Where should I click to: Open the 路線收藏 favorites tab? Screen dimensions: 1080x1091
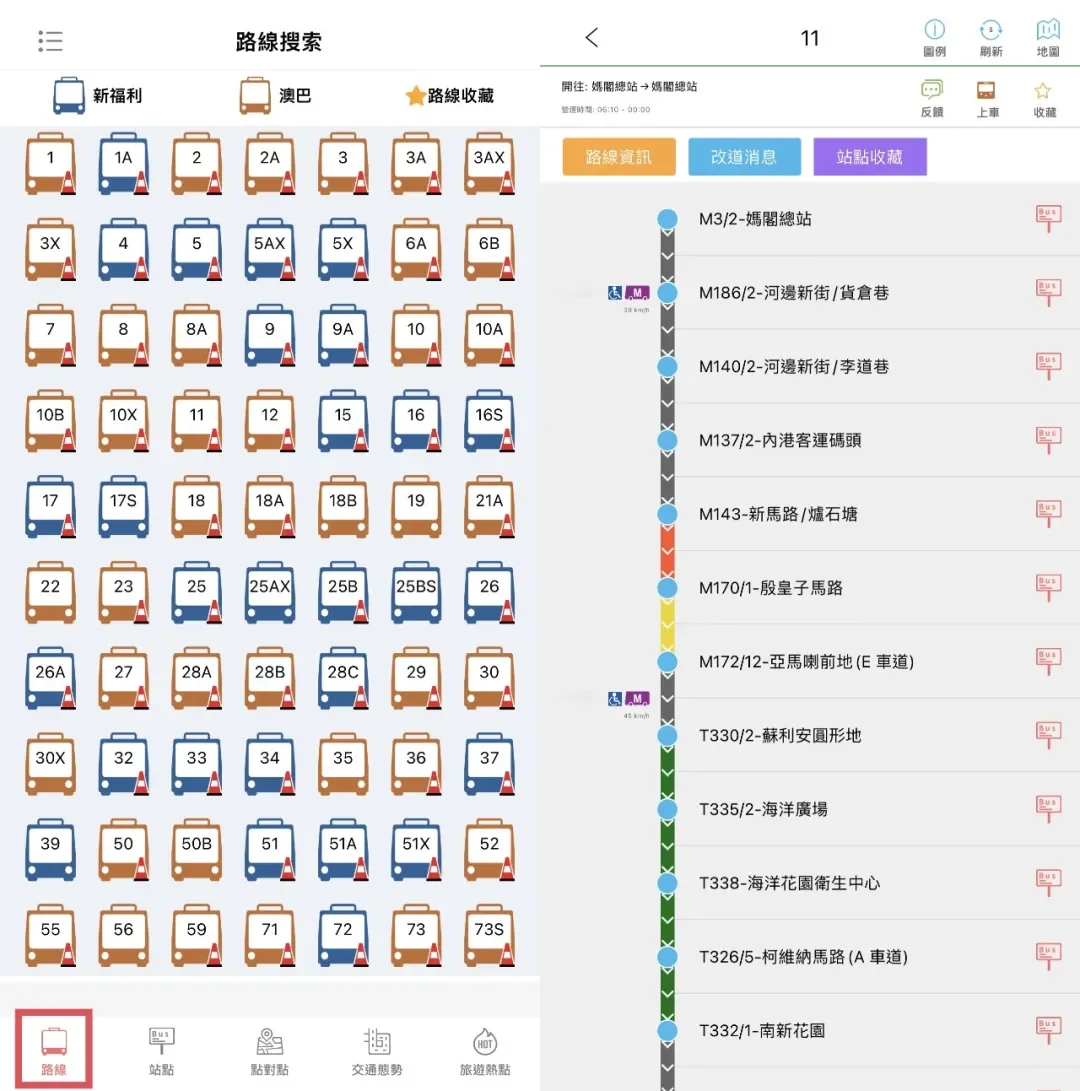[x=449, y=97]
